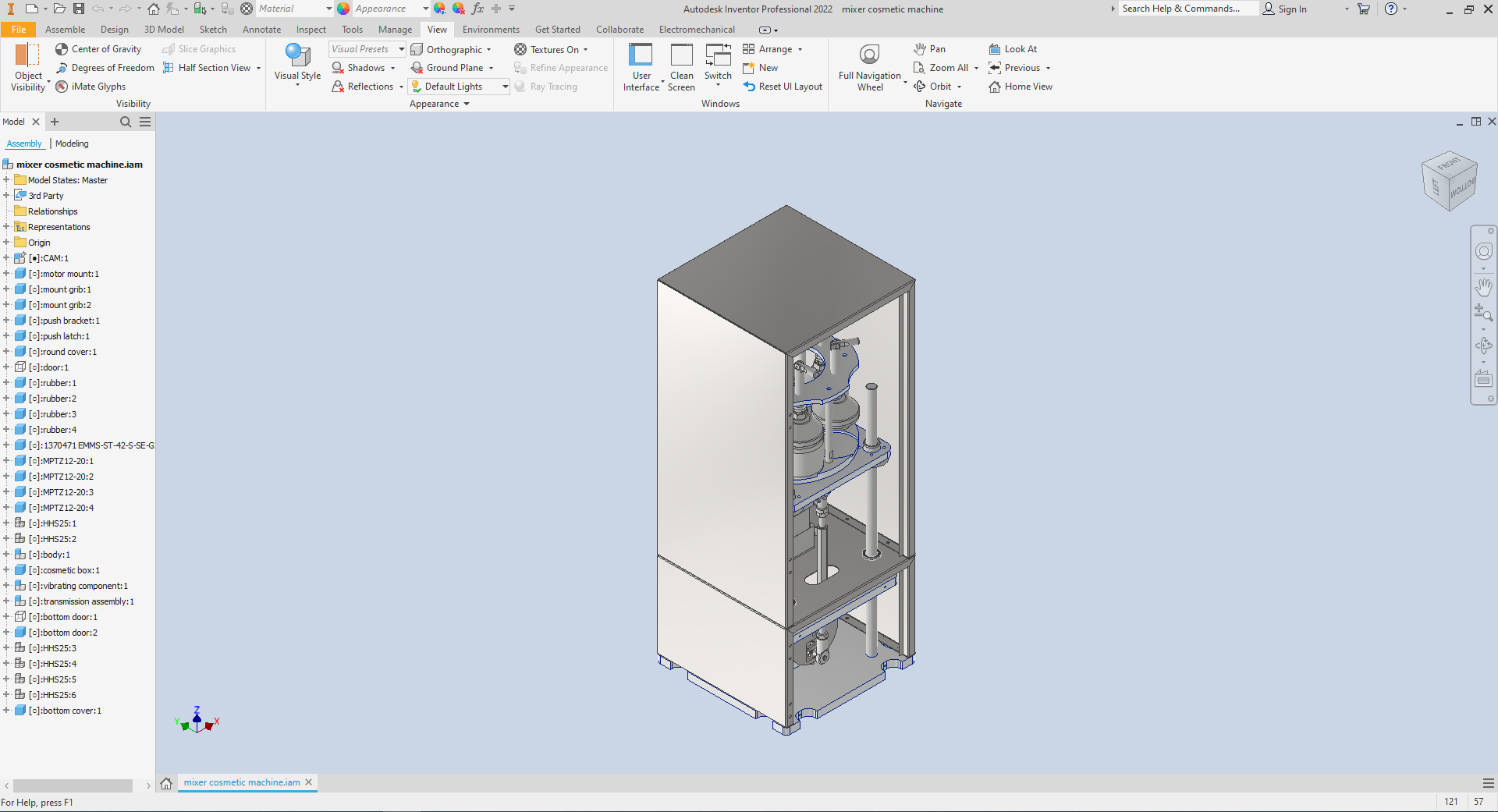Add new browser panel with plus
The height and width of the screenshot is (812, 1498).
tap(55, 122)
